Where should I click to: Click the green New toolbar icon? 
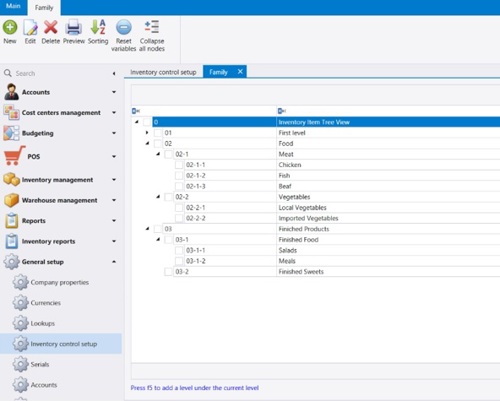[10, 27]
